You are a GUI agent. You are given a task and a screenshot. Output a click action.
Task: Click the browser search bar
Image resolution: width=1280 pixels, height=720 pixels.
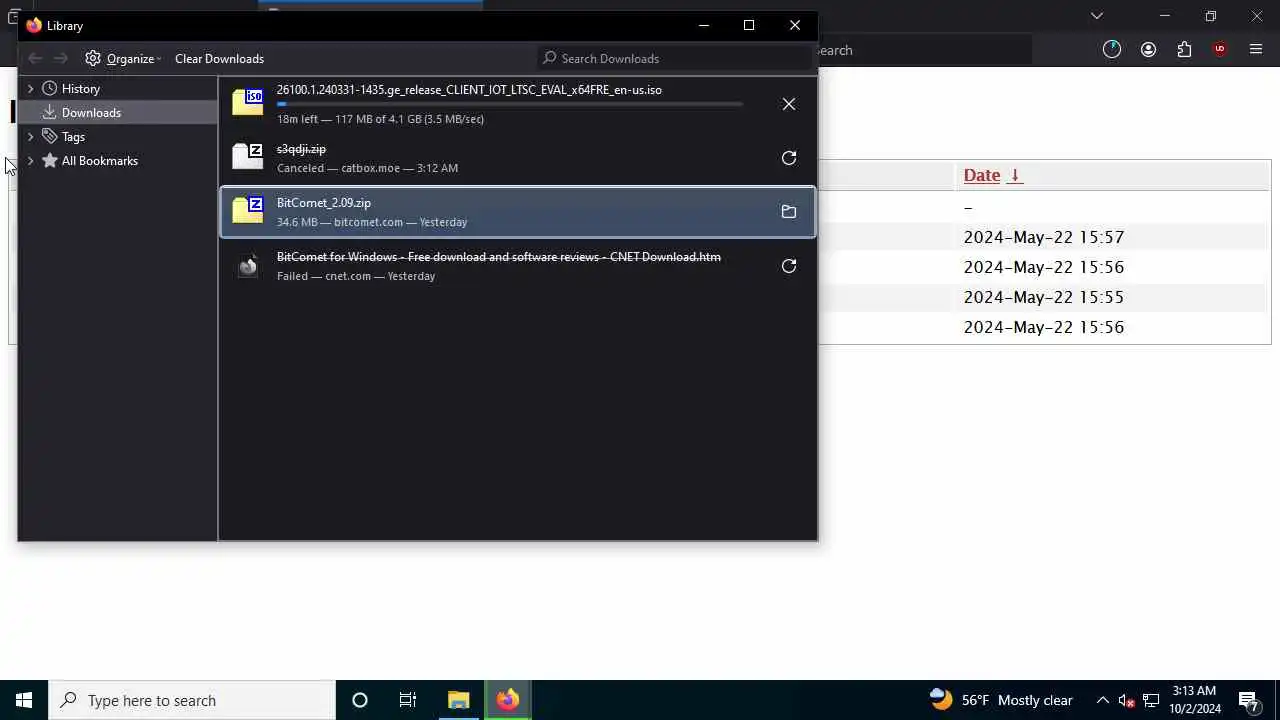925,50
